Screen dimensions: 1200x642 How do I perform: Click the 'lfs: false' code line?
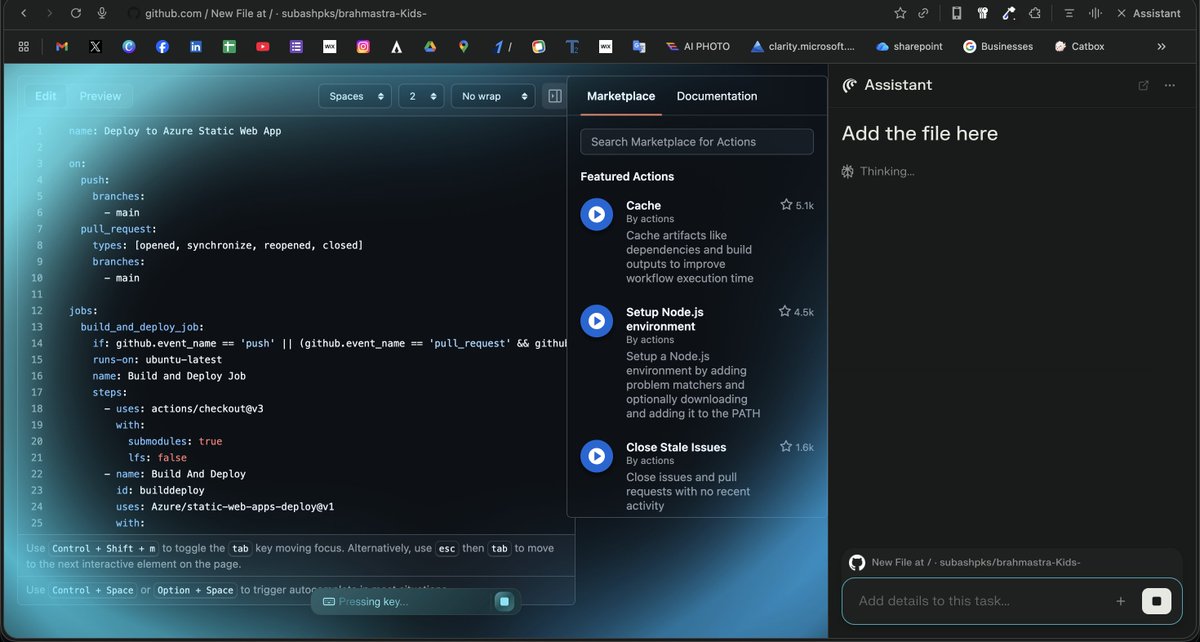pos(157,457)
